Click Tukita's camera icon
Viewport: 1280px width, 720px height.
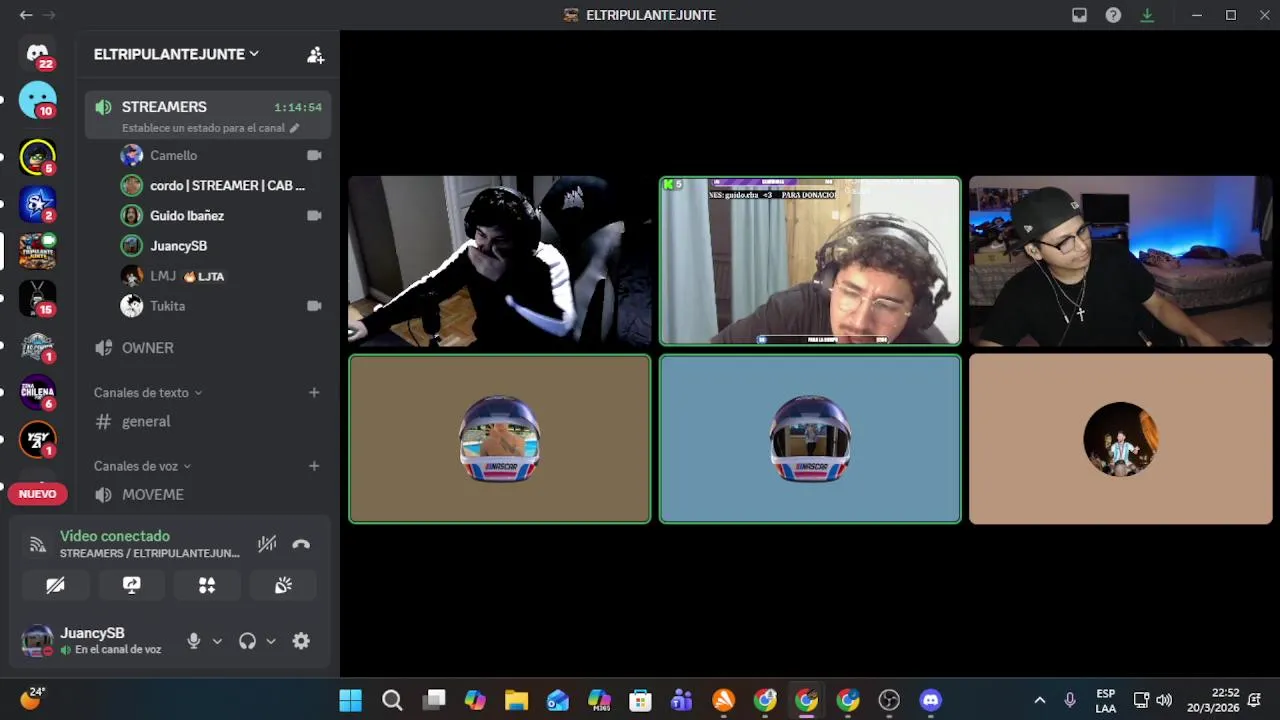pos(314,306)
